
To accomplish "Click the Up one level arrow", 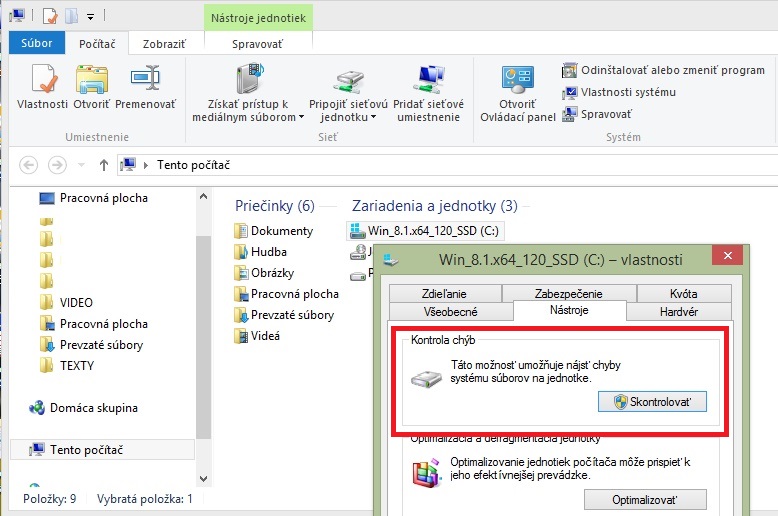I will pyautogui.click(x=103, y=165).
